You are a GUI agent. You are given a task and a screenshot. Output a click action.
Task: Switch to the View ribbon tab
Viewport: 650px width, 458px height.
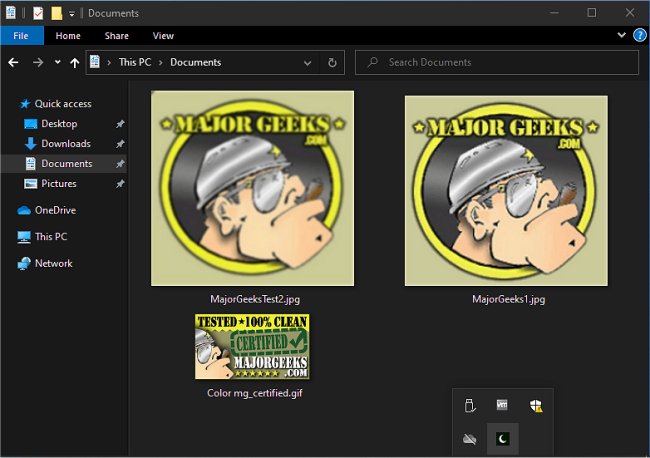click(163, 36)
